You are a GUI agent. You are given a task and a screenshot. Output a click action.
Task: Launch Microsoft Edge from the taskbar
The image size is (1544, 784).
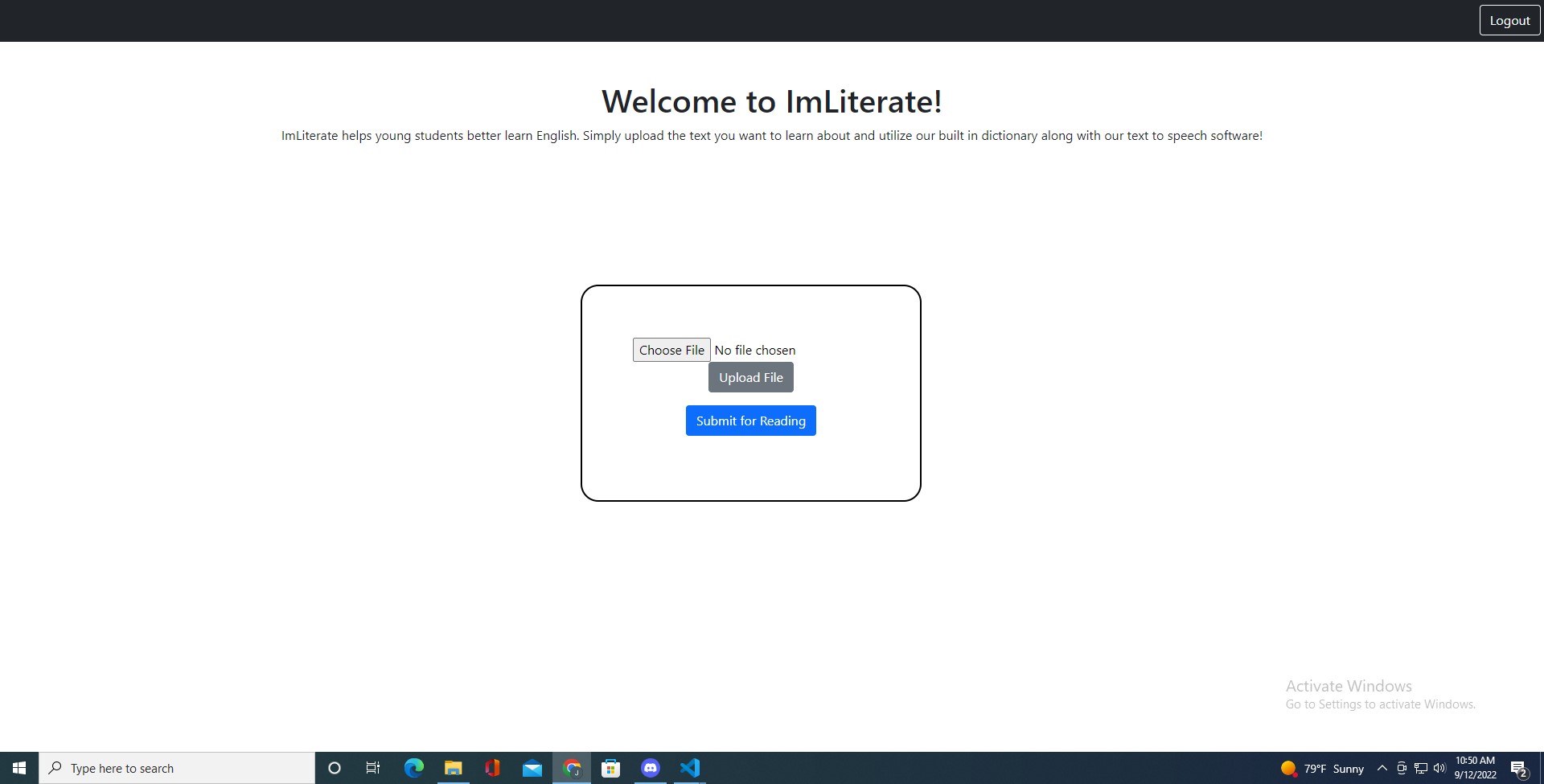pos(413,768)
